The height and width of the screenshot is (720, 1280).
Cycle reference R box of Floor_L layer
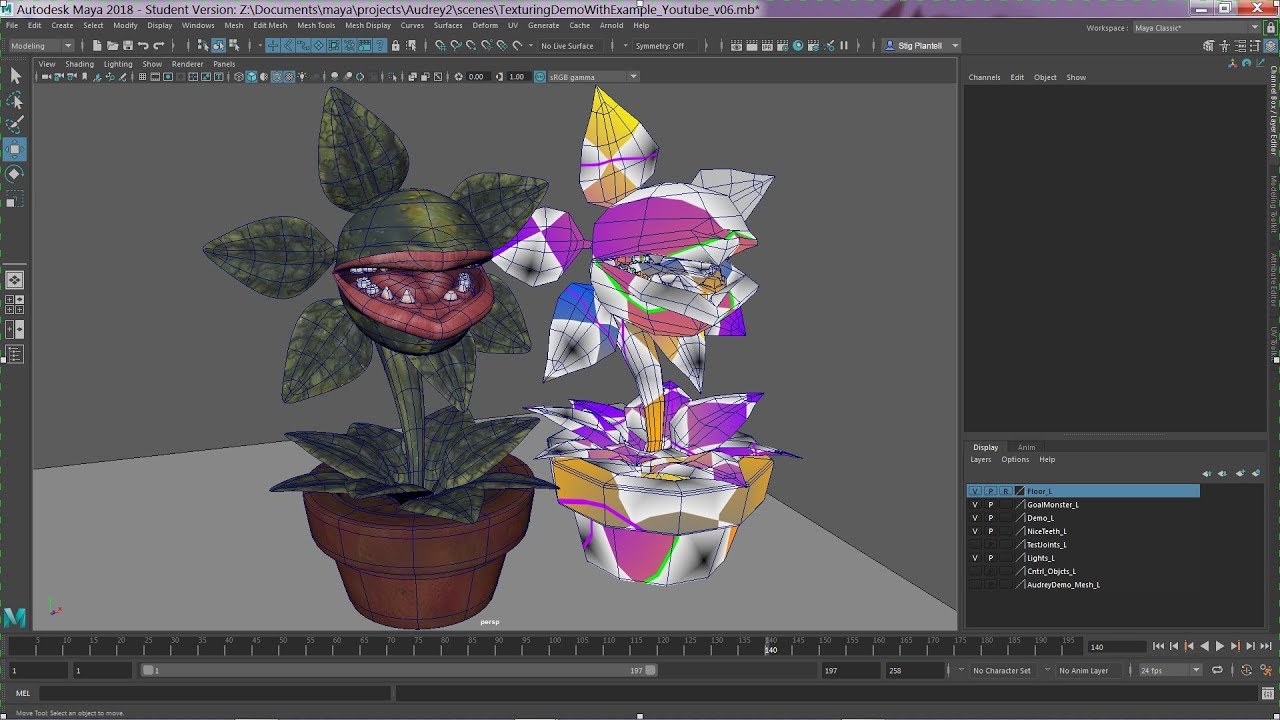1006,491
